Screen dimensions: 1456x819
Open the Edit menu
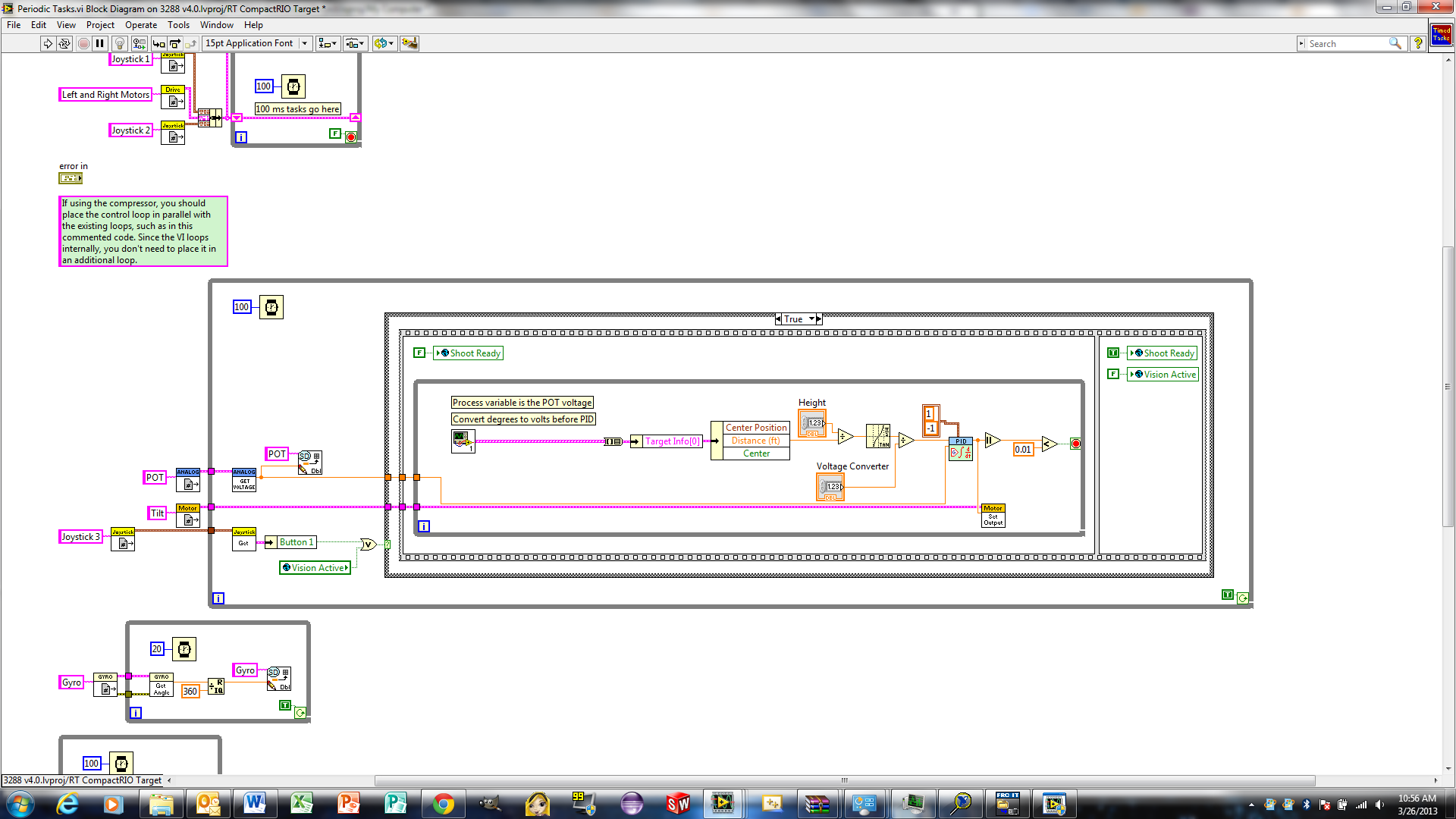pos(39,25)
